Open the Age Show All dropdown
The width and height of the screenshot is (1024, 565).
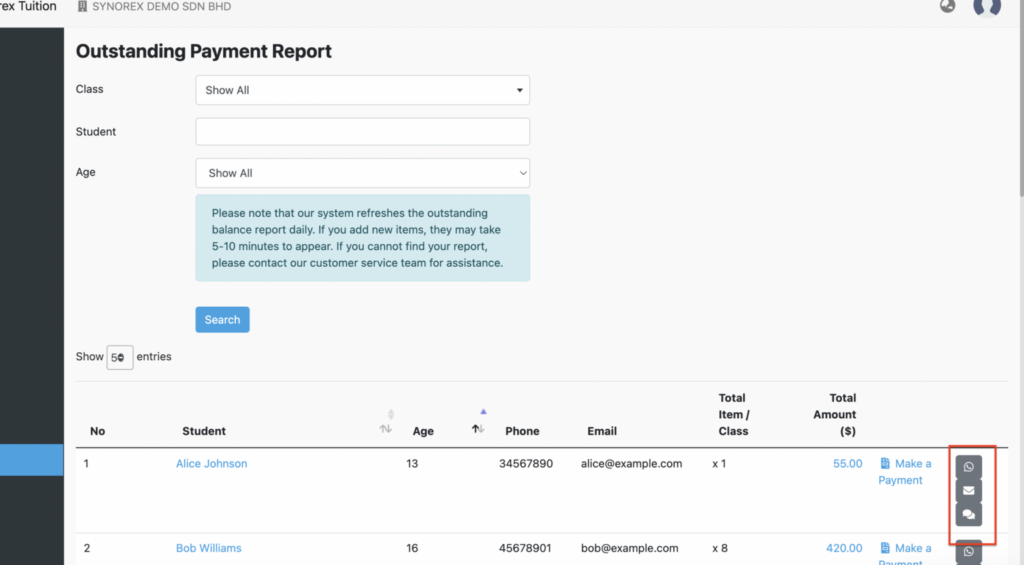point(362,173)
